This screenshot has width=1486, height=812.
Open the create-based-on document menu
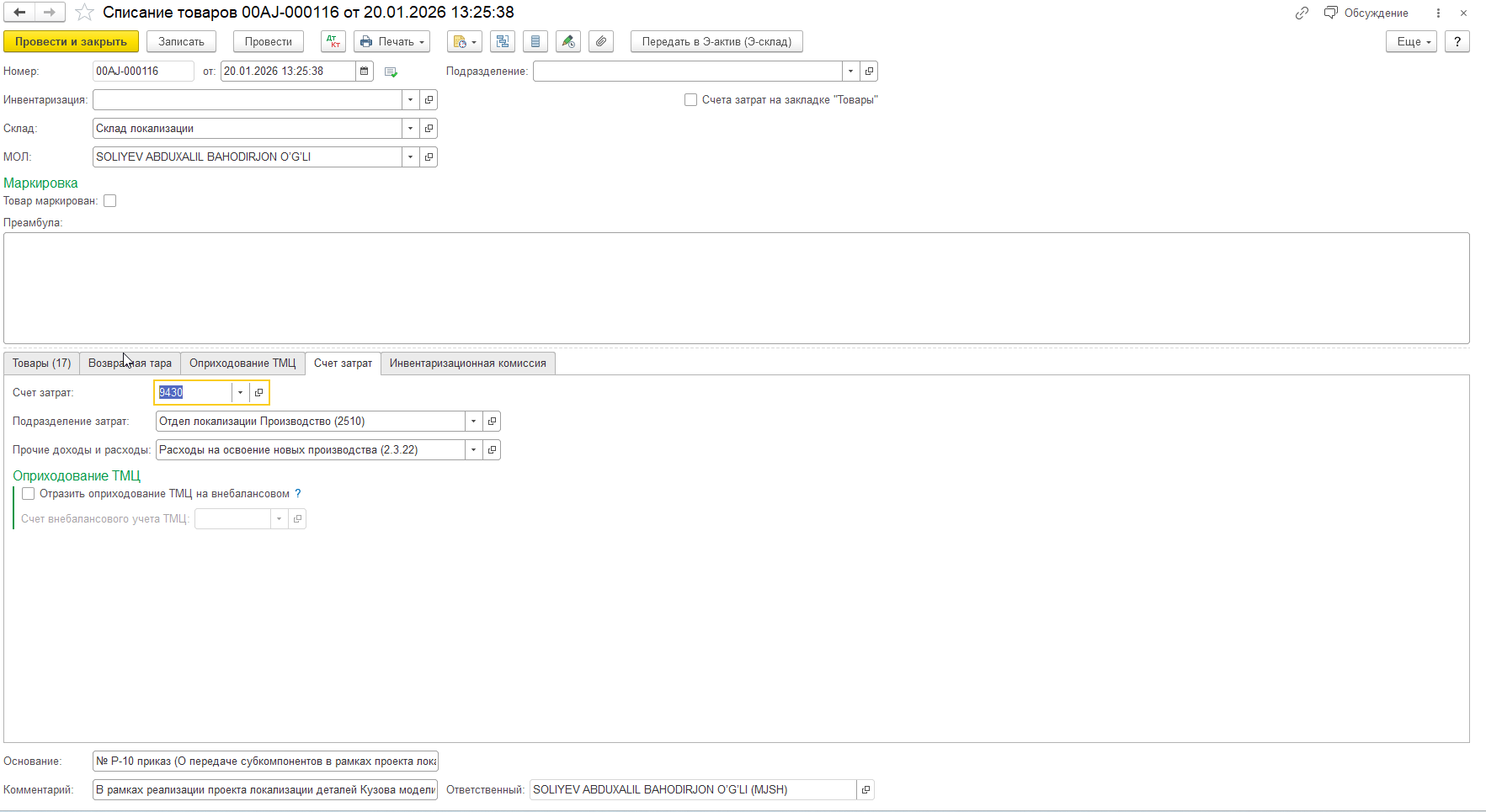click(464, 41)
